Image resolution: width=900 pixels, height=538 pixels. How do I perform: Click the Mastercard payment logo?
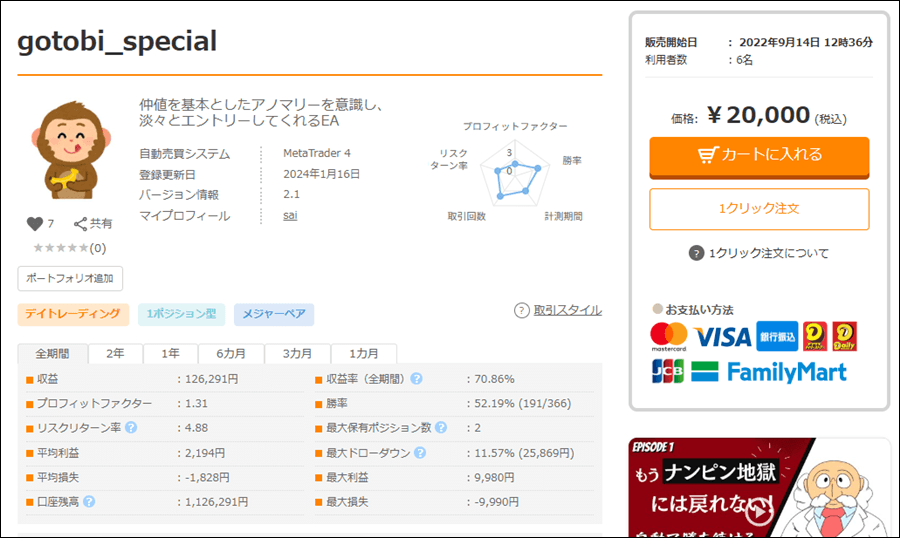pos(669,336)
